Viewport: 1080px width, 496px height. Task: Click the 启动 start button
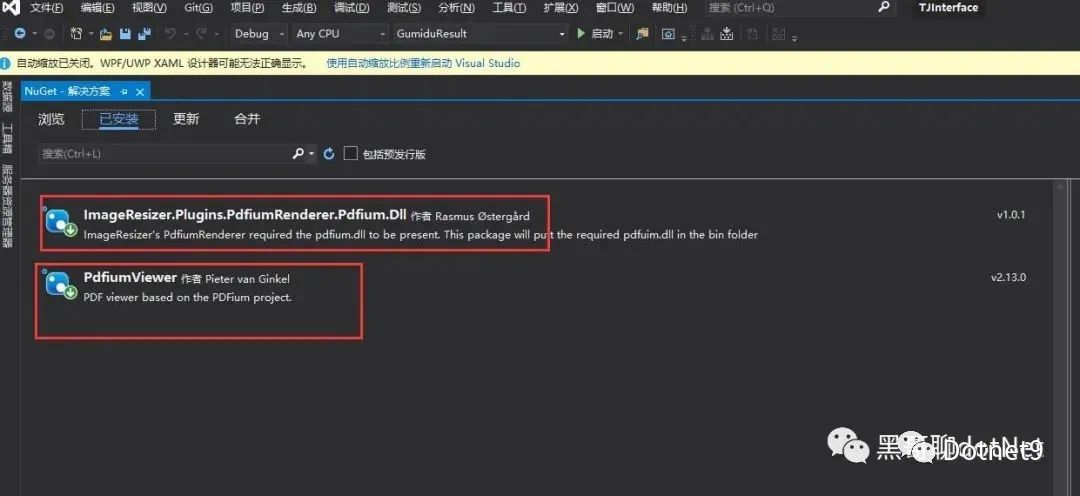pyautogui.click(x=602, y=33)
